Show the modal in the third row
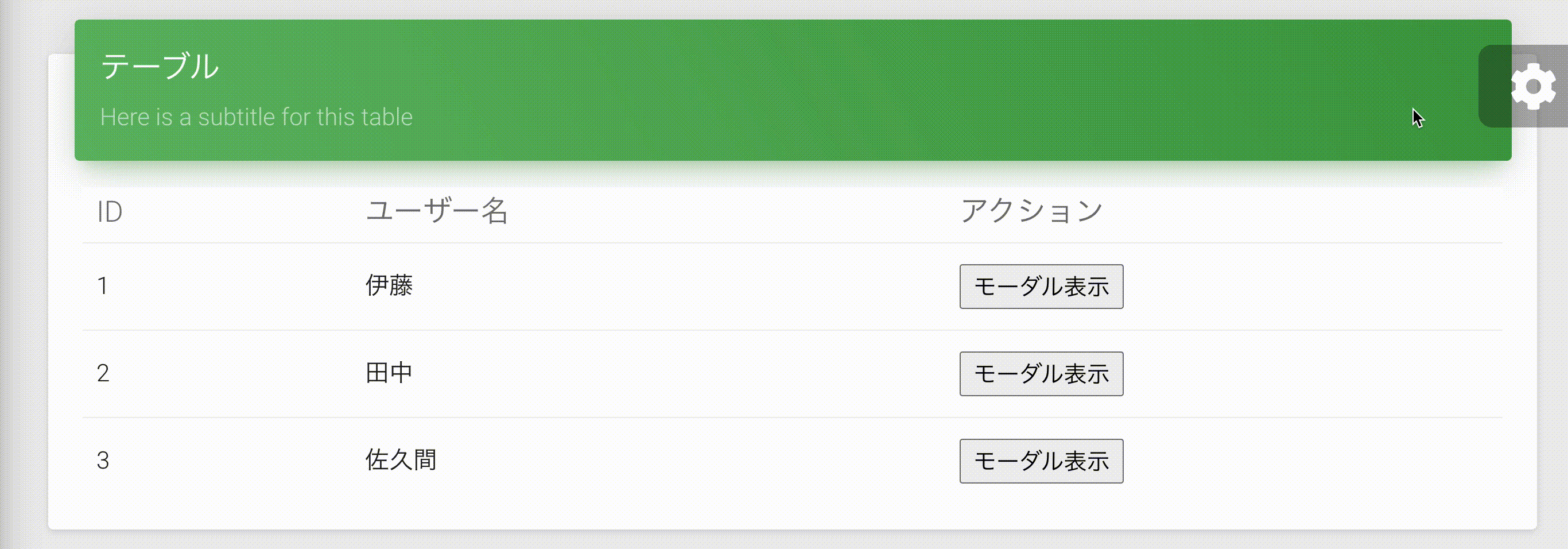The width and height of the screenshot is (1568, 549). (1042, 461)
